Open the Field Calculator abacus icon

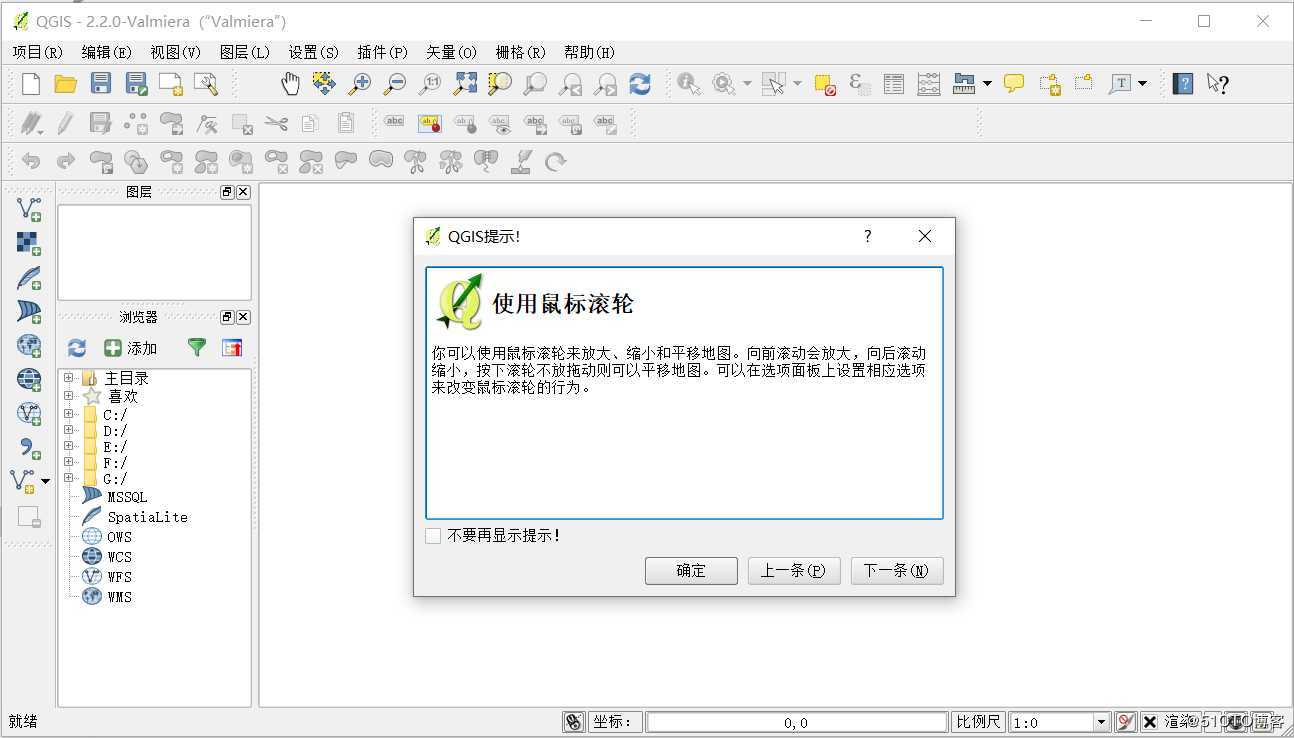pyautogui.click(x=929, y=84)
